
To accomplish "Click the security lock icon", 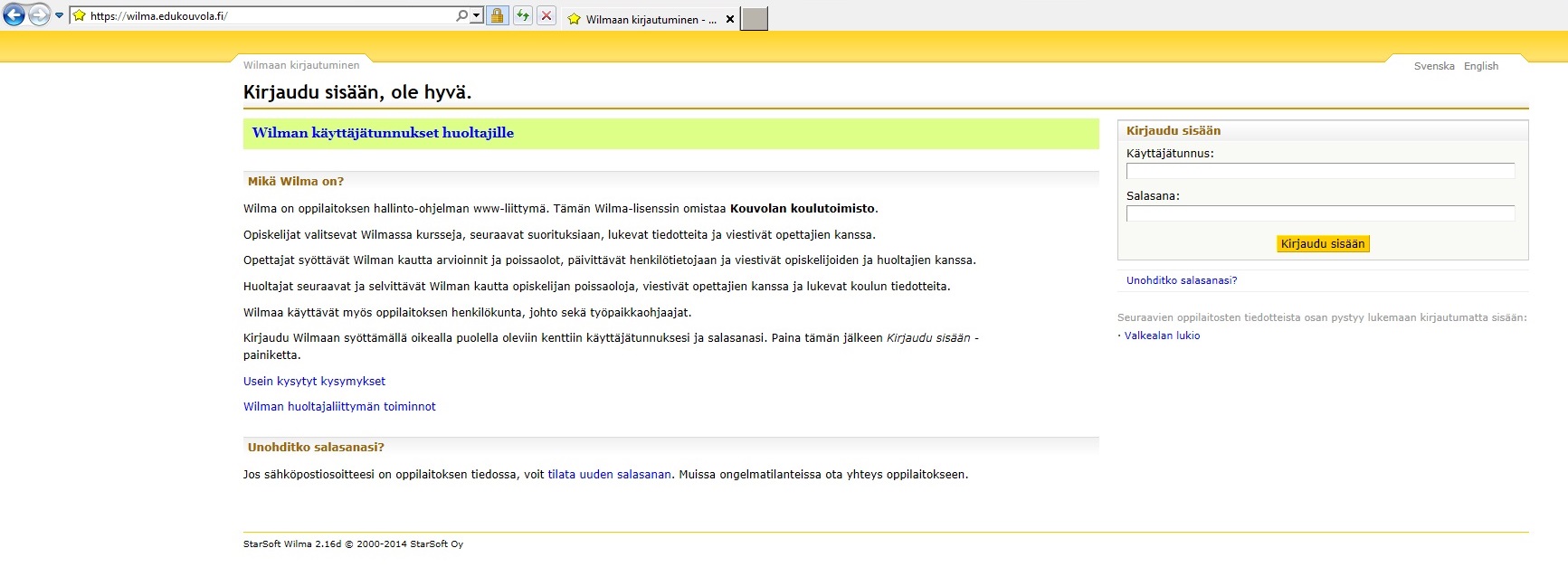I will tap(497, 15).
